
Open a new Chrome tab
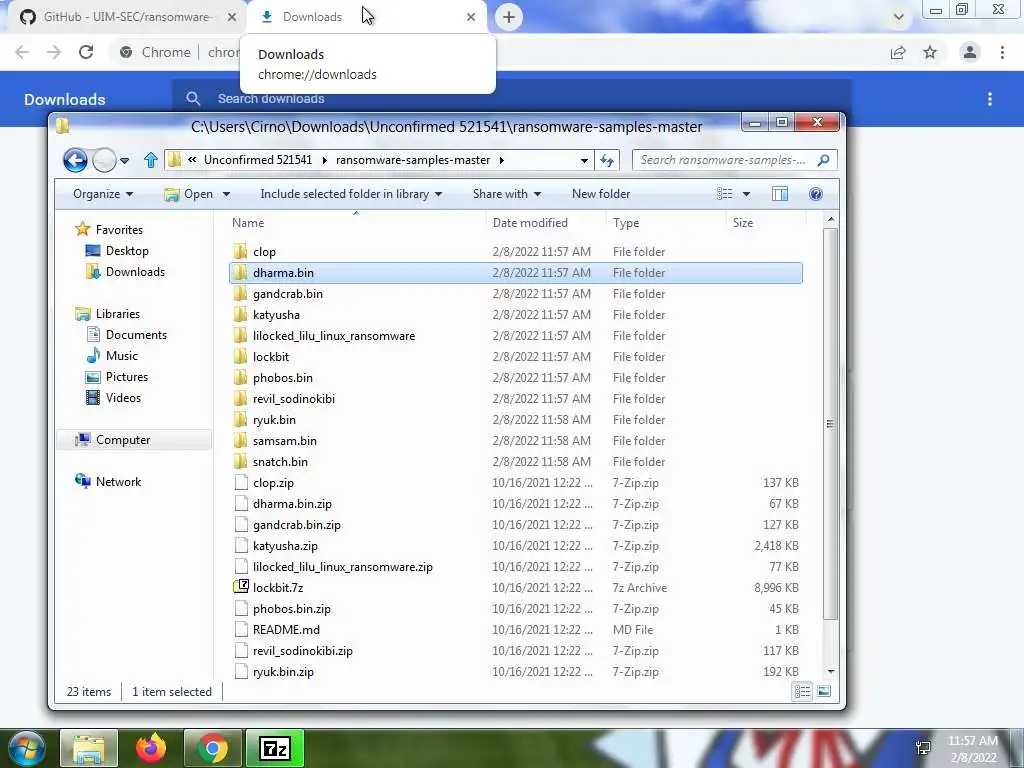click(509, 17)
